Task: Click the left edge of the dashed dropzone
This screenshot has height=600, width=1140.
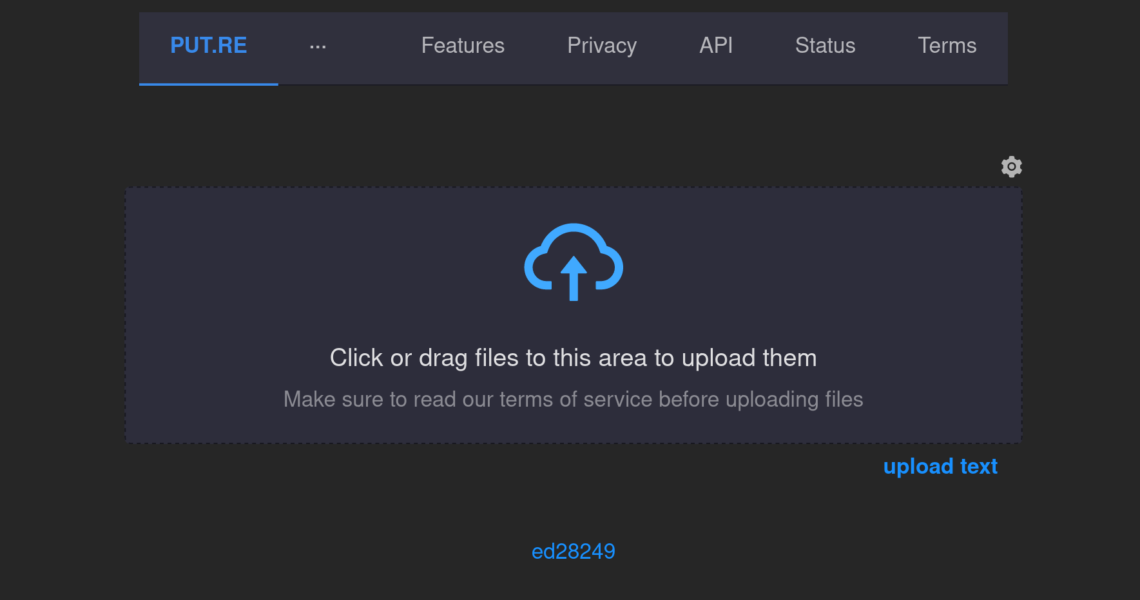Action: pos(127,315)
